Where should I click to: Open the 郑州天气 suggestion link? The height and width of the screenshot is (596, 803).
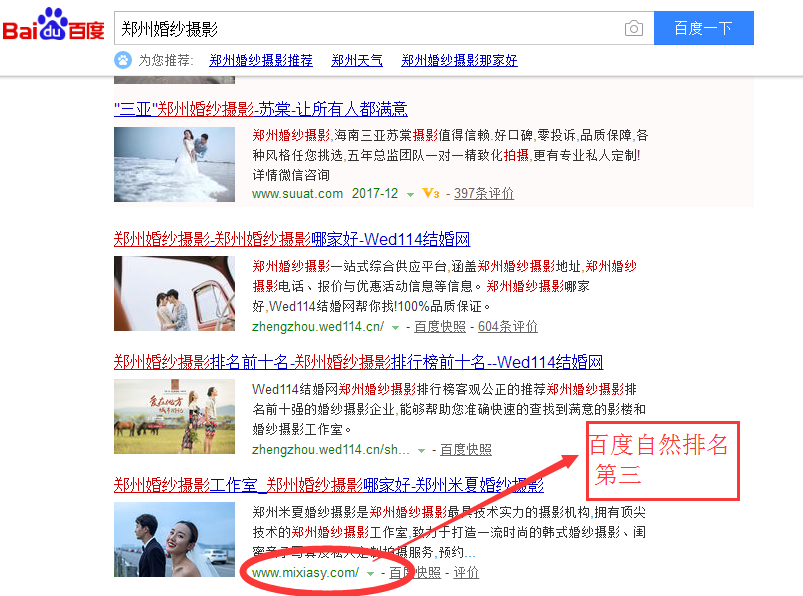[357, 60]
